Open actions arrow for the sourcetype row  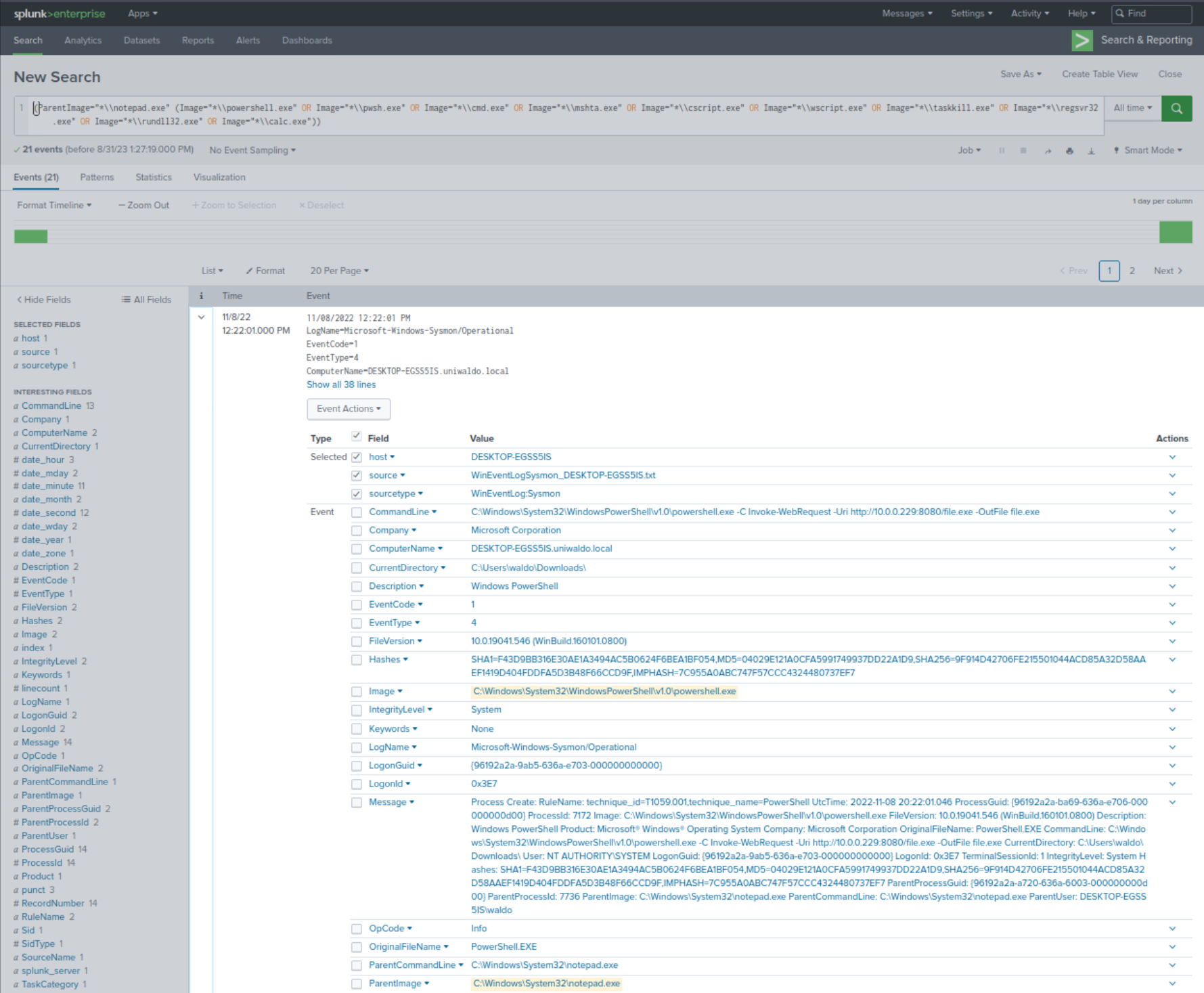[1172, 493]
